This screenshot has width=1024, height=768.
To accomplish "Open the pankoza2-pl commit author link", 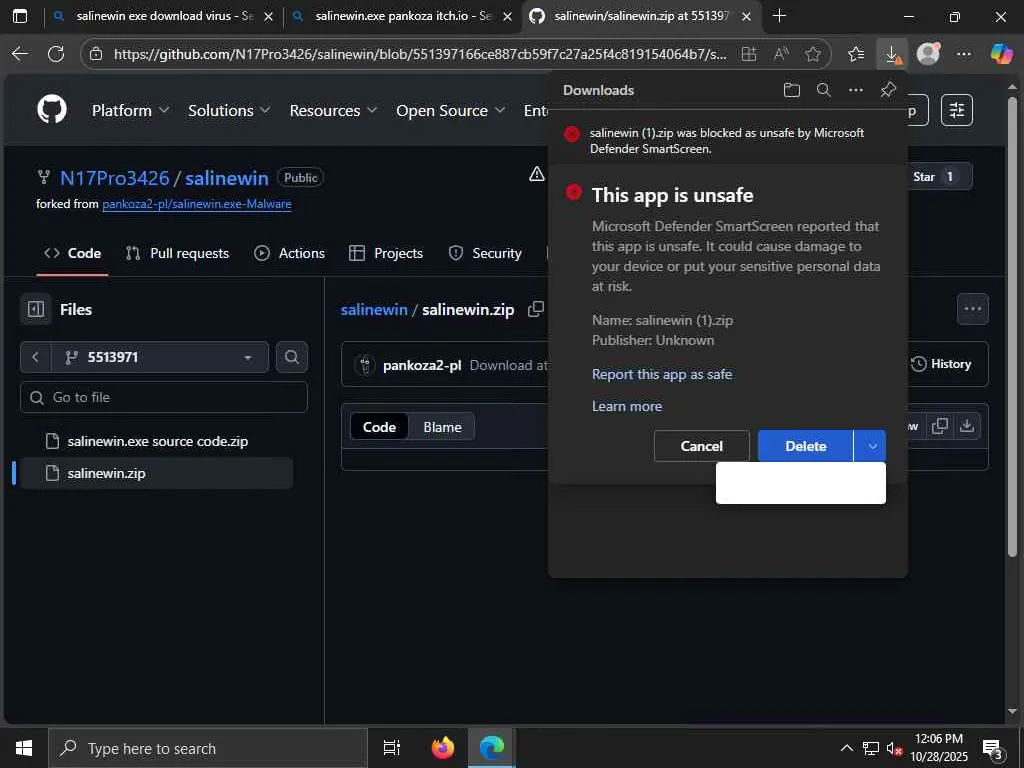I will [x=422, y=365].
